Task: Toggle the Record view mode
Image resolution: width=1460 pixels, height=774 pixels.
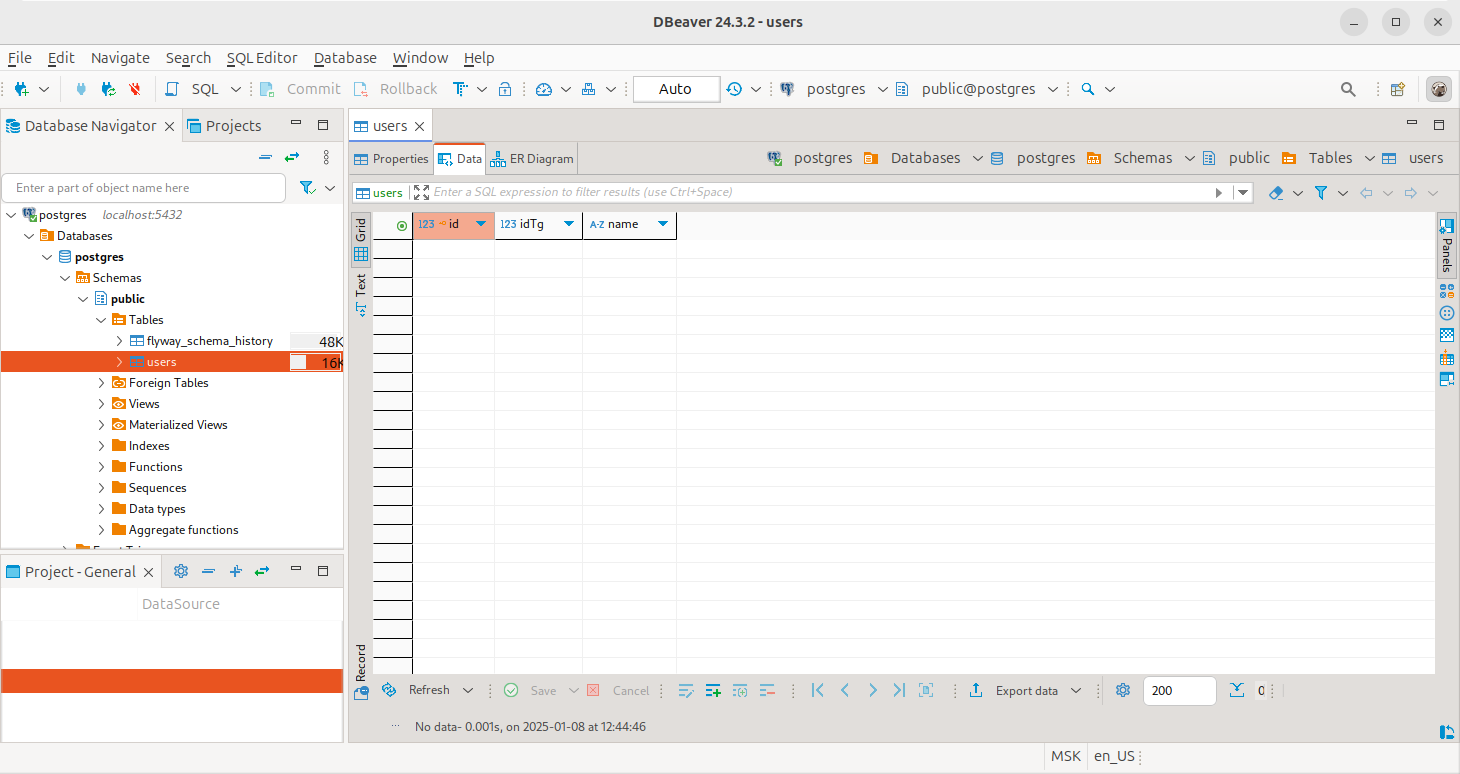Action: point(362,670)
